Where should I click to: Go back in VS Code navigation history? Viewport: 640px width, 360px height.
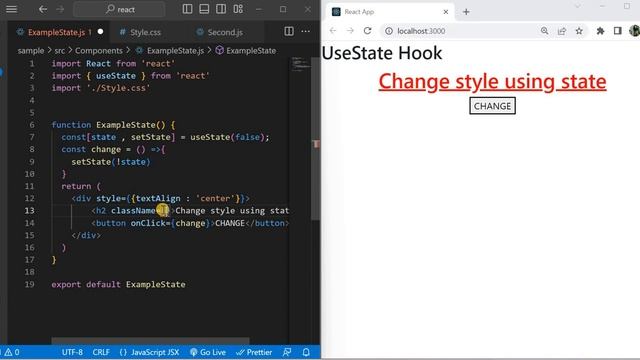click(x=43, y=9)
